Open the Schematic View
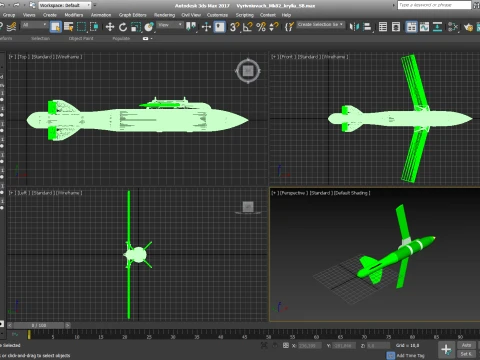 (437, 27)
